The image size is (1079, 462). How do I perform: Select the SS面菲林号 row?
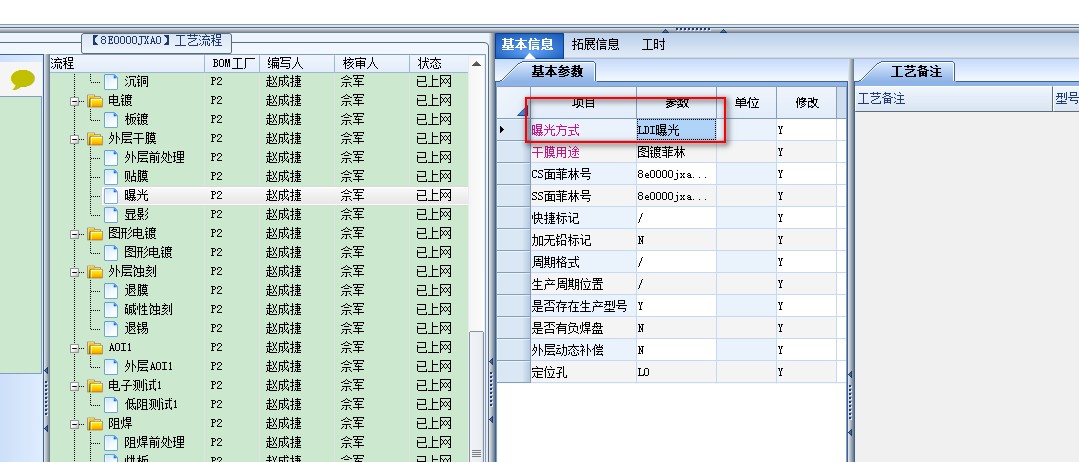coord(671,196)
